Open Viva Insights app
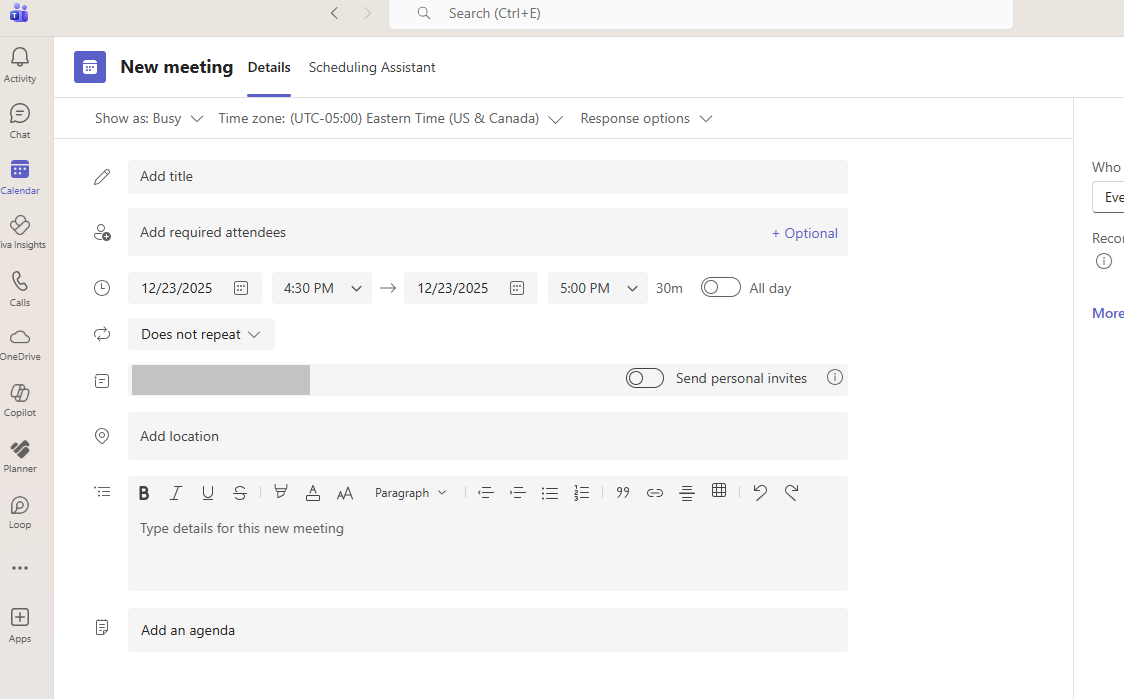Viewport: 1124px width, 699px height. [20, 233]
